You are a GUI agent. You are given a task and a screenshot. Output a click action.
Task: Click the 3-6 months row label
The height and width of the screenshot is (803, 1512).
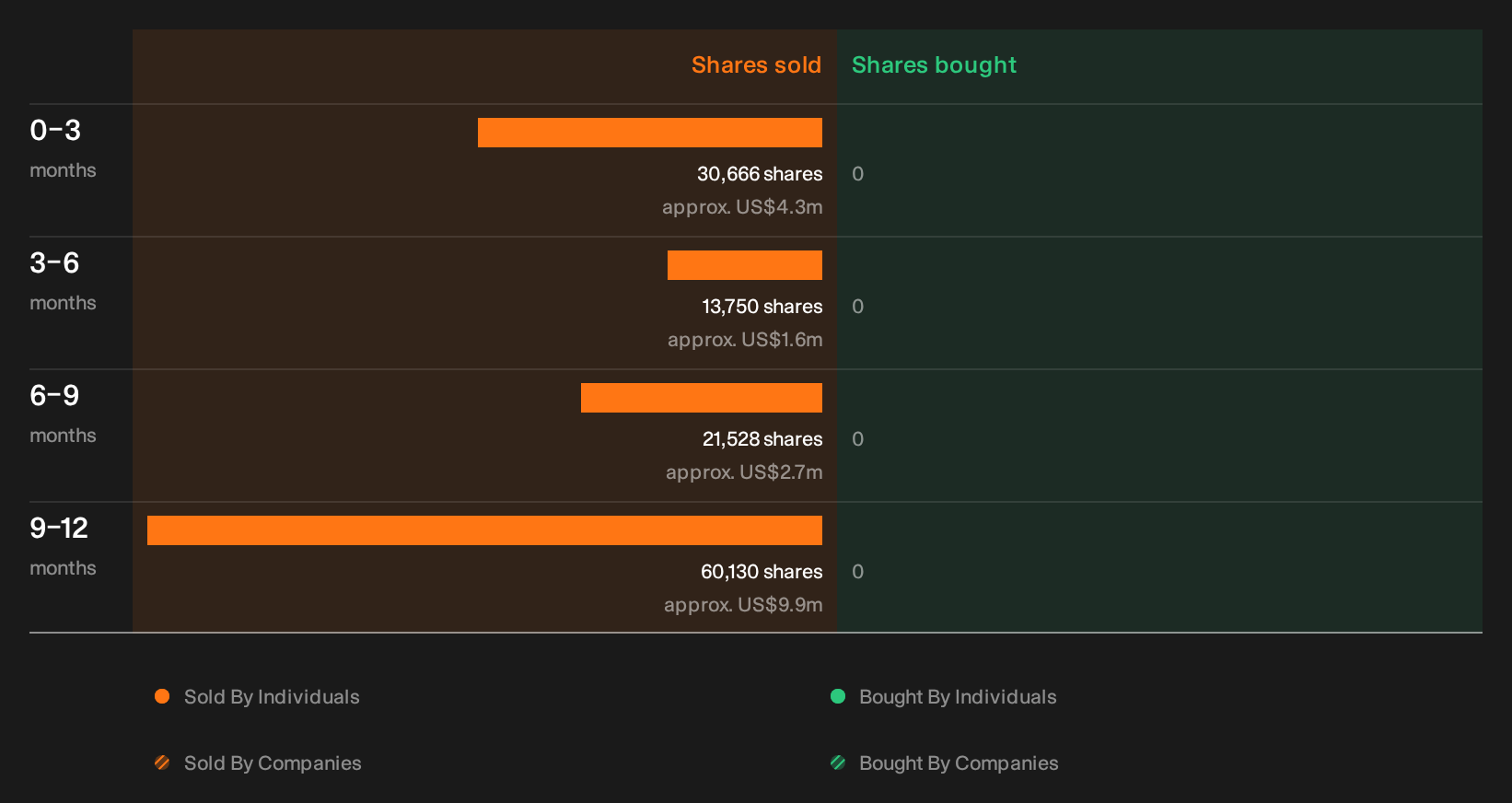pyautogui.click(x=63, y=281)
